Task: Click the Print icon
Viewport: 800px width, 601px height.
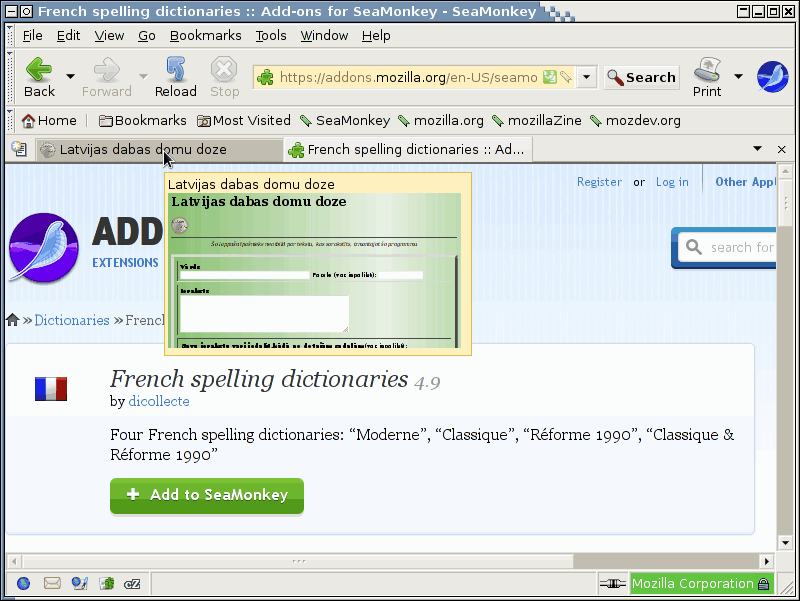Action: tap(707, 70)
